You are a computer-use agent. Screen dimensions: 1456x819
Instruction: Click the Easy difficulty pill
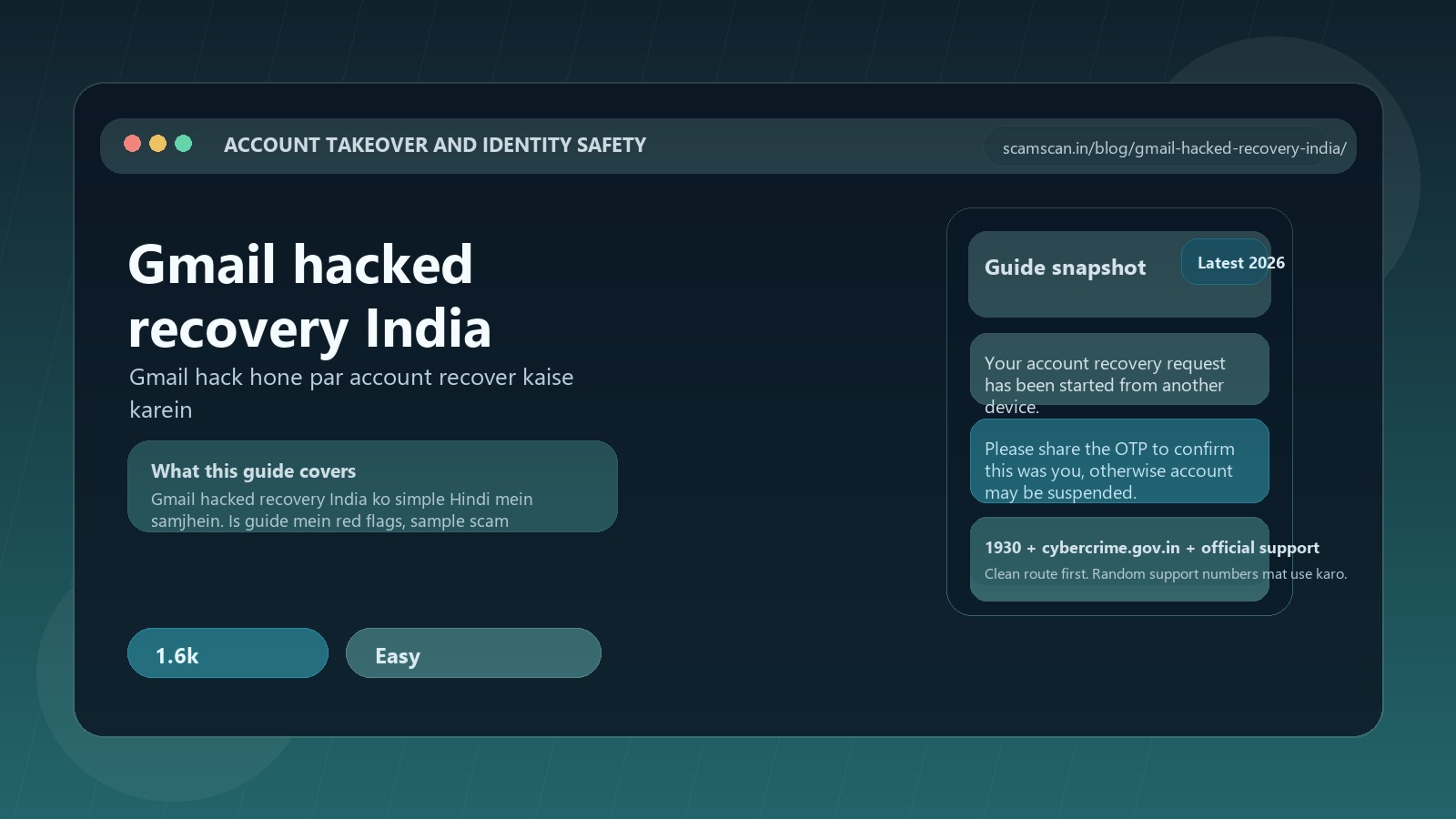[473, 653]
